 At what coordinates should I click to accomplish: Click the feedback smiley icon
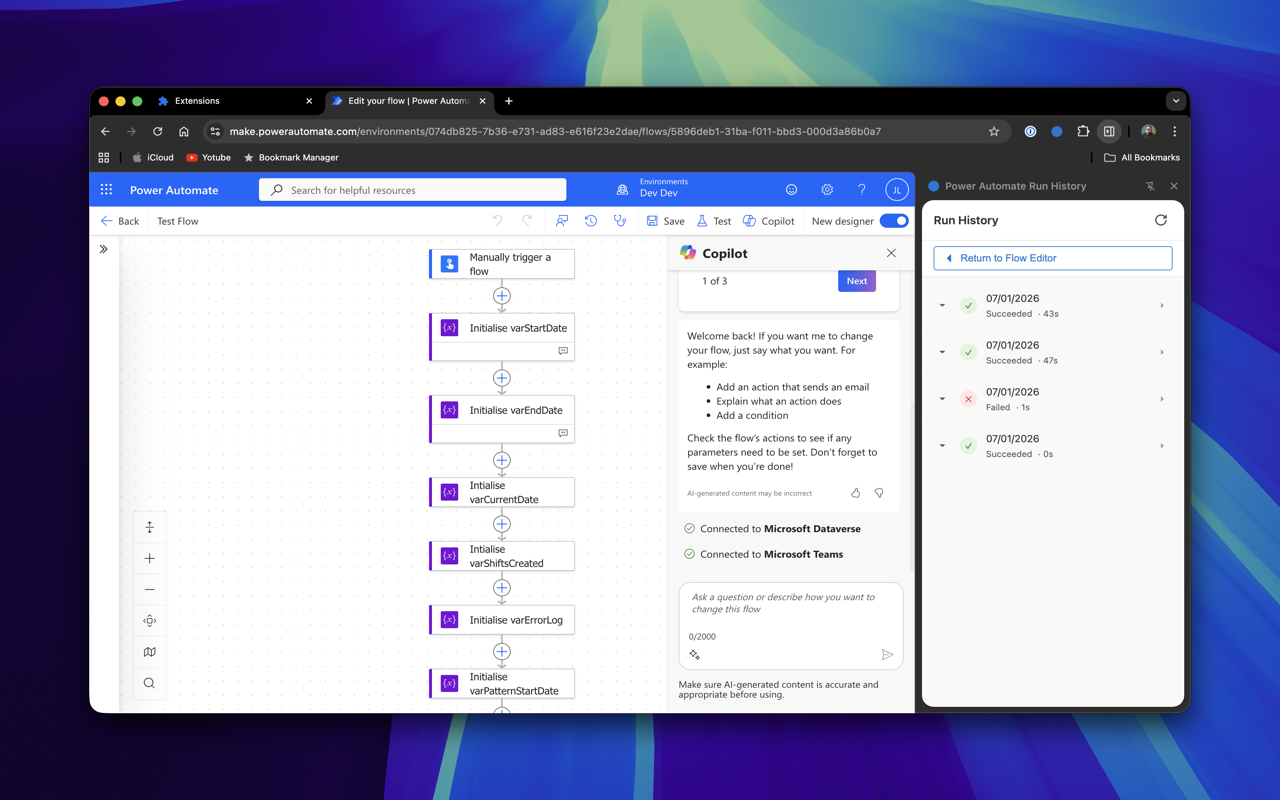point(791,190)
